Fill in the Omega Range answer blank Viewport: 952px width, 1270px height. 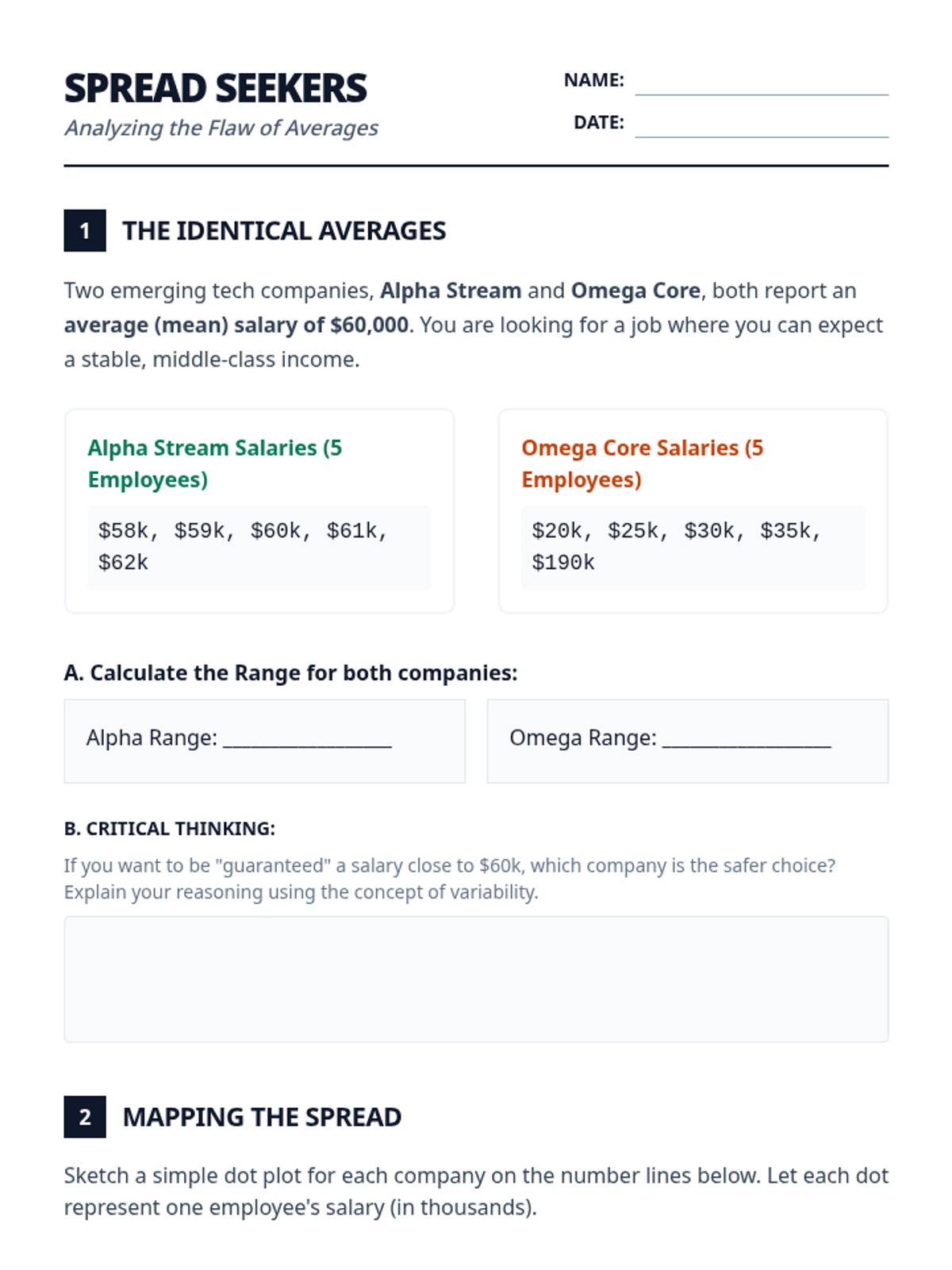[747, 740]
